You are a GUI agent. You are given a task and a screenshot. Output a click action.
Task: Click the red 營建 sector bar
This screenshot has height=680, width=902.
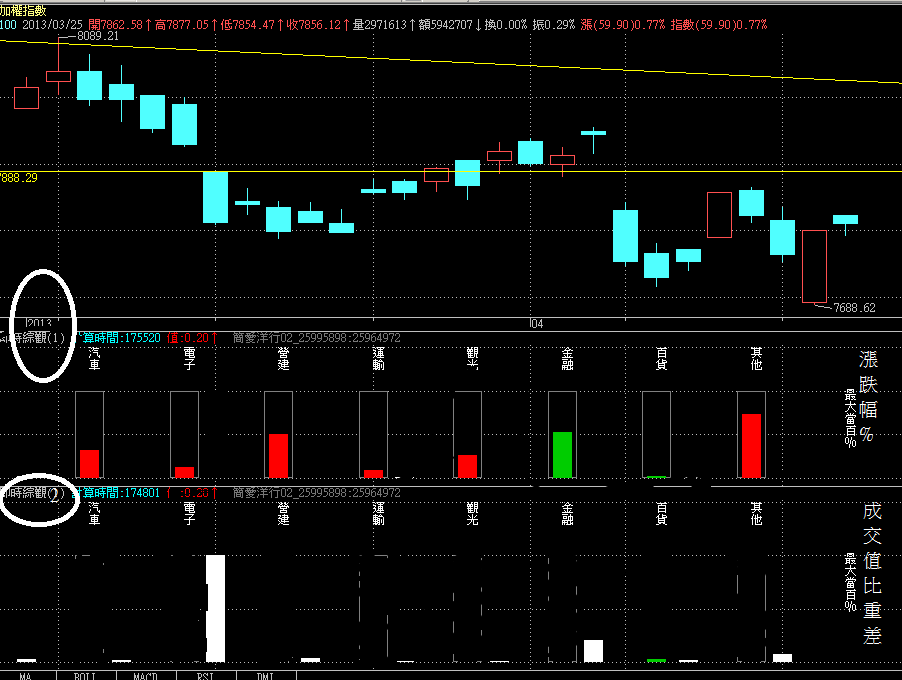(278, 455)
